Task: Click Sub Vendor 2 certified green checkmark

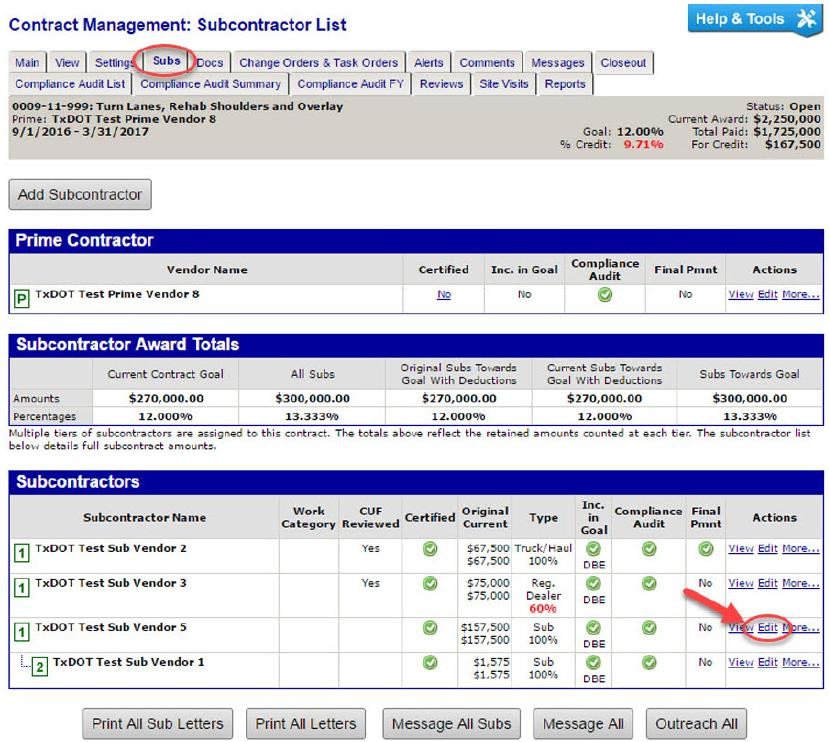Action: coord(430,549)
